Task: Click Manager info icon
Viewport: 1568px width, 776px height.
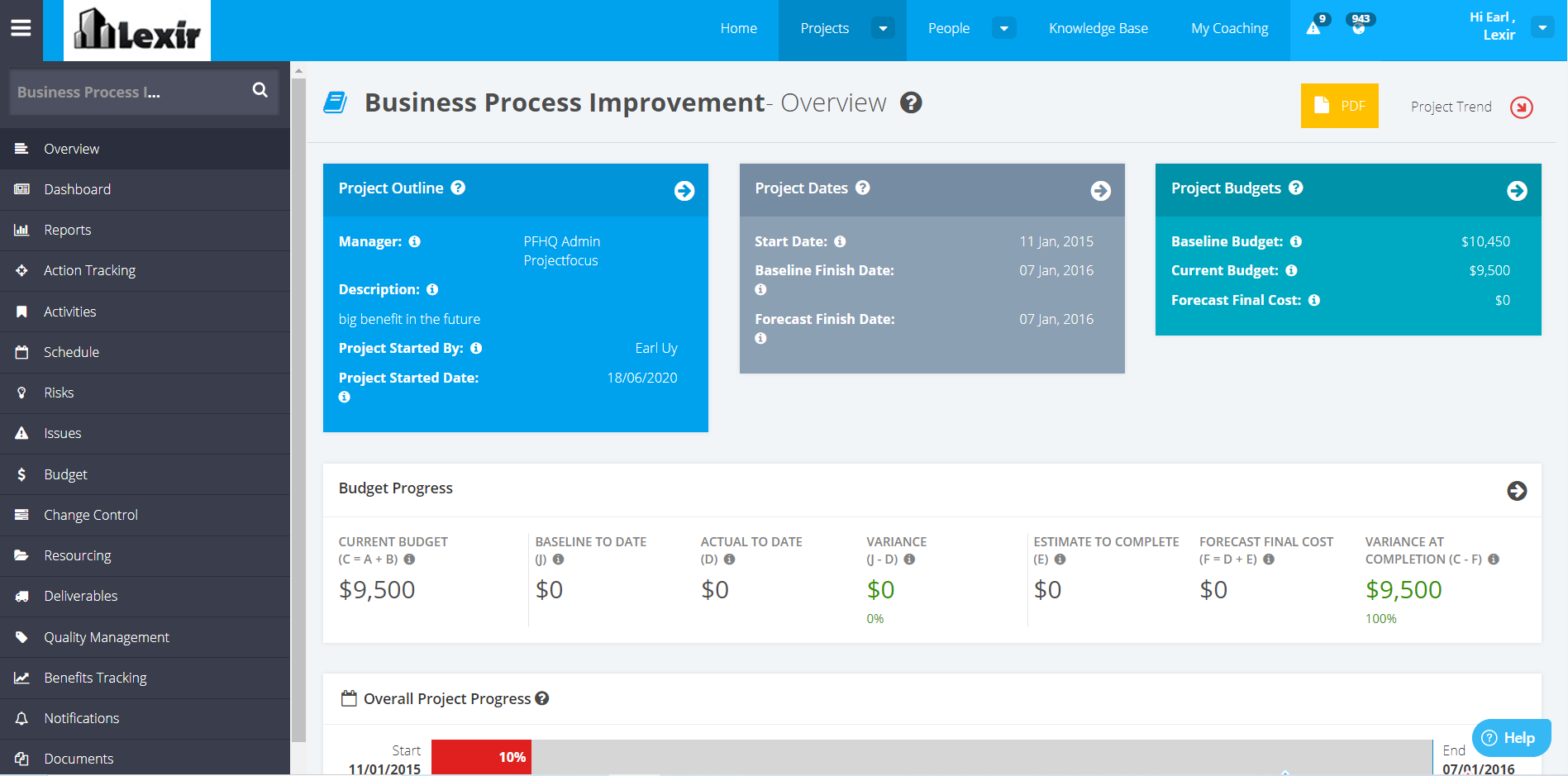Action: (x=415, y=241)
